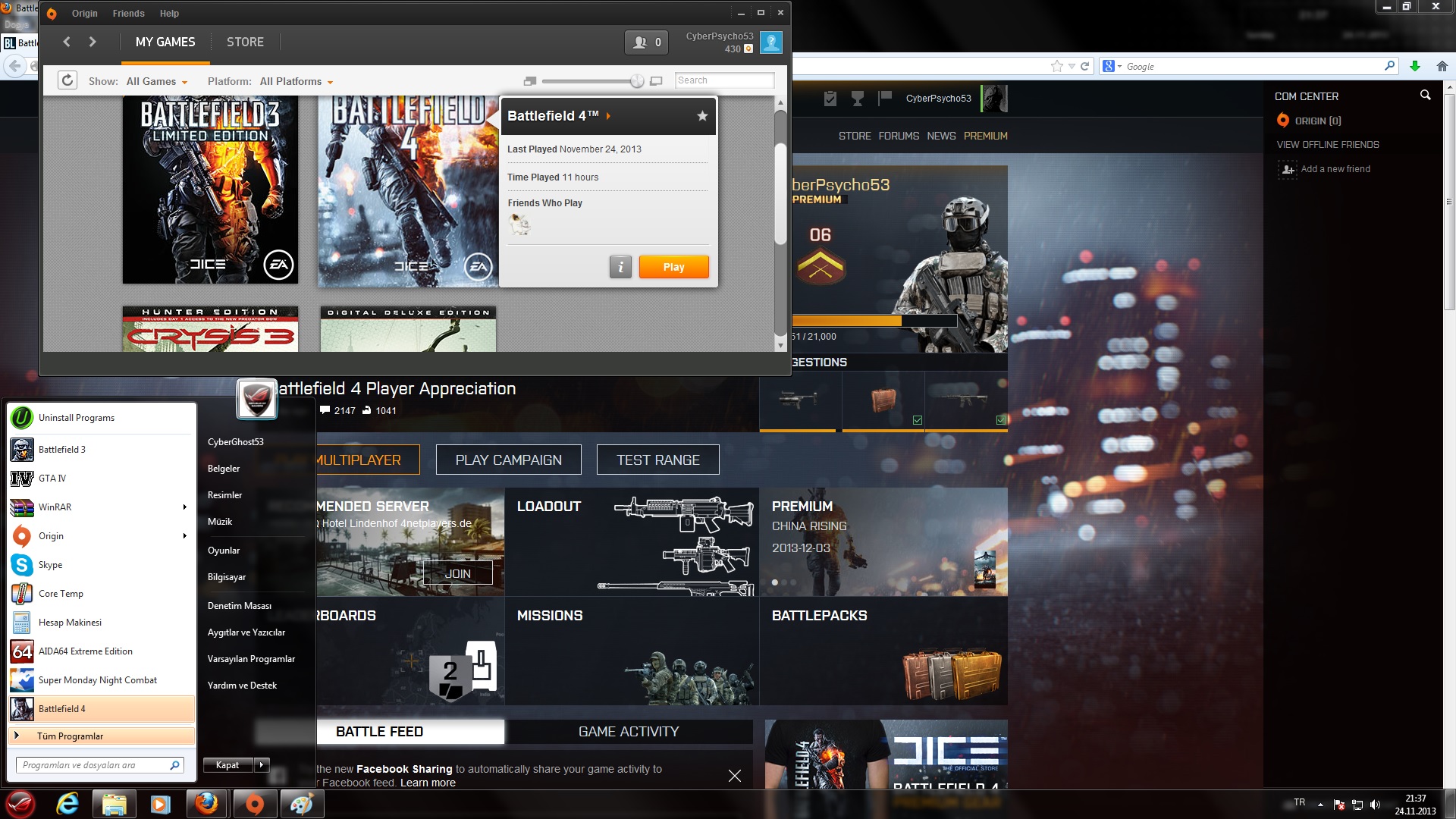Open Windows Explorer from the taskbar
The height and width of the screenshot is (819, 1456).
(x=114, y=804)
